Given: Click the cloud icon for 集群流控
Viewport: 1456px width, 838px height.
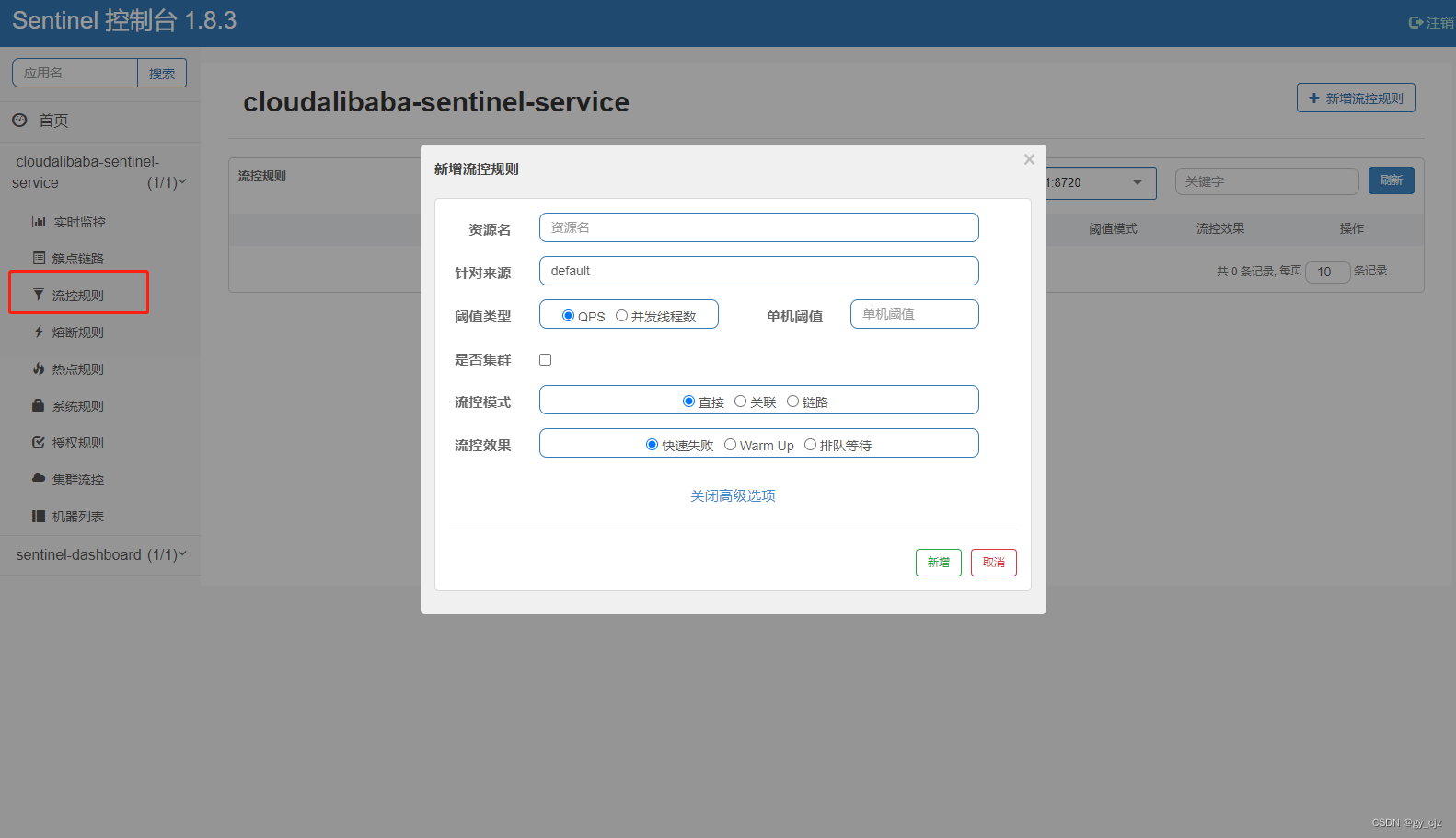Looking at the screenshot, I should 39,479.
